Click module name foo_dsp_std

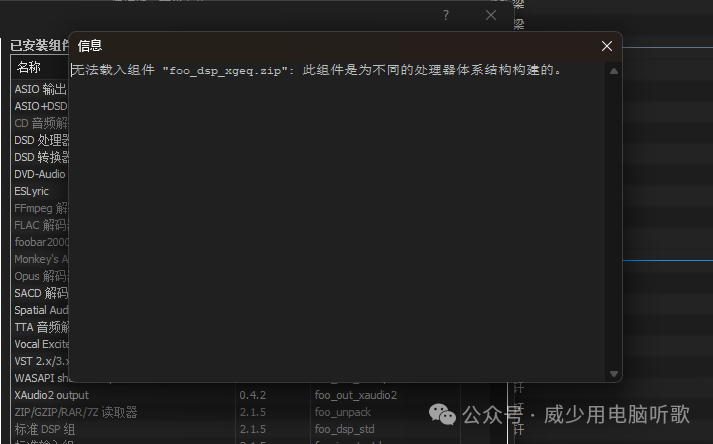(x=344, y=429)
